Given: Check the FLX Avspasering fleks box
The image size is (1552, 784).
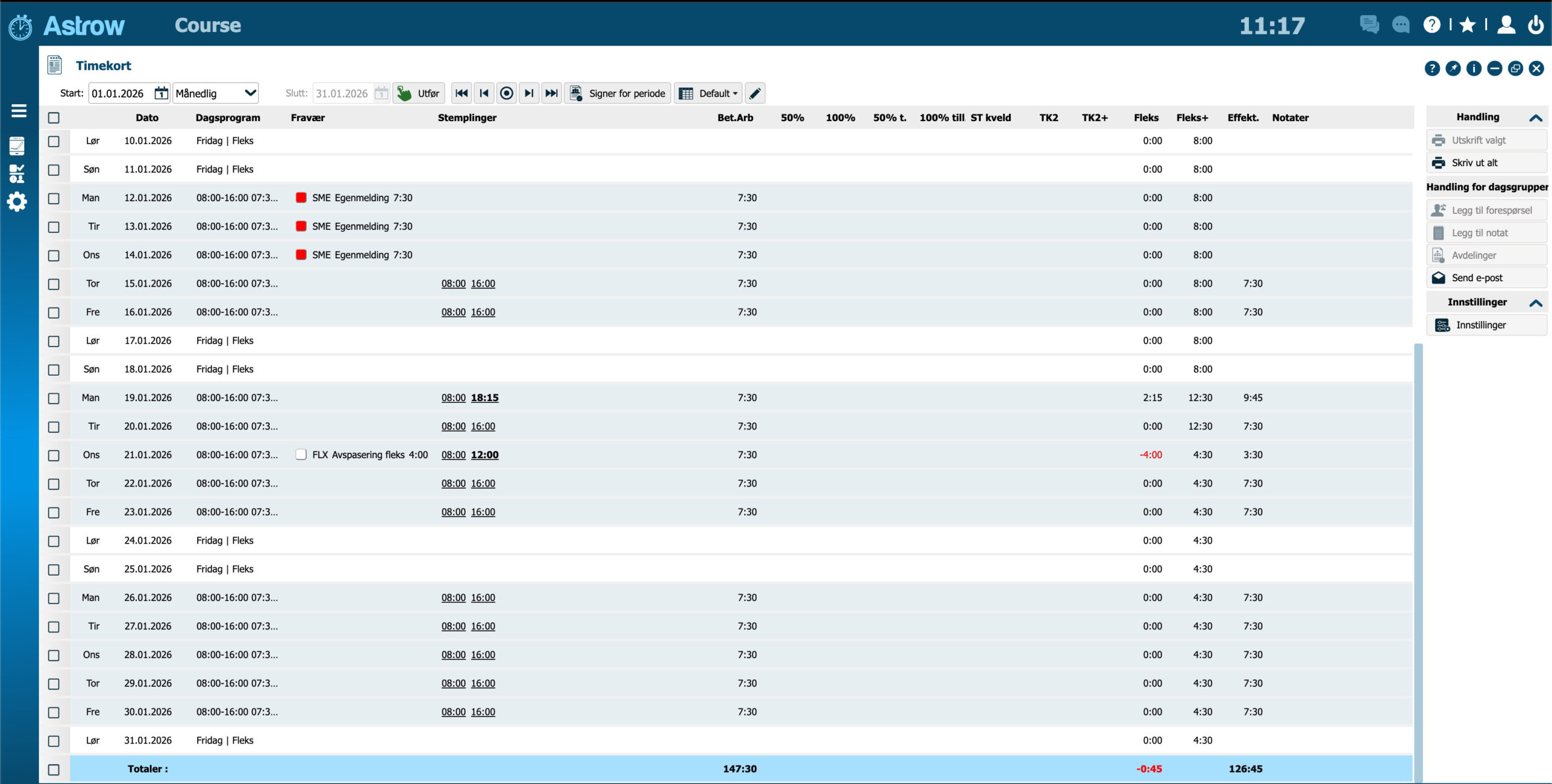Looking at the screenshot, I should click(301, 455).
